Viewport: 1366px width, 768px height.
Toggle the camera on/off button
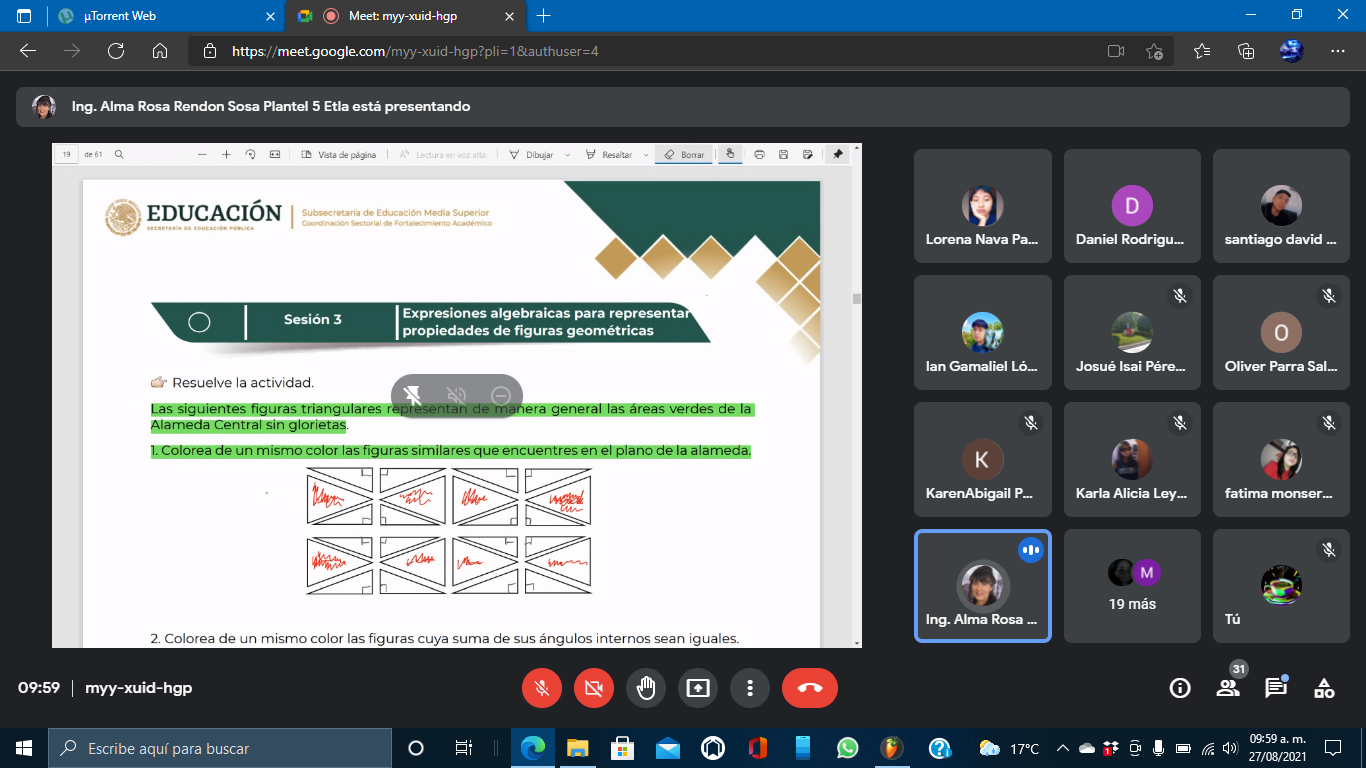pos(594,688)
